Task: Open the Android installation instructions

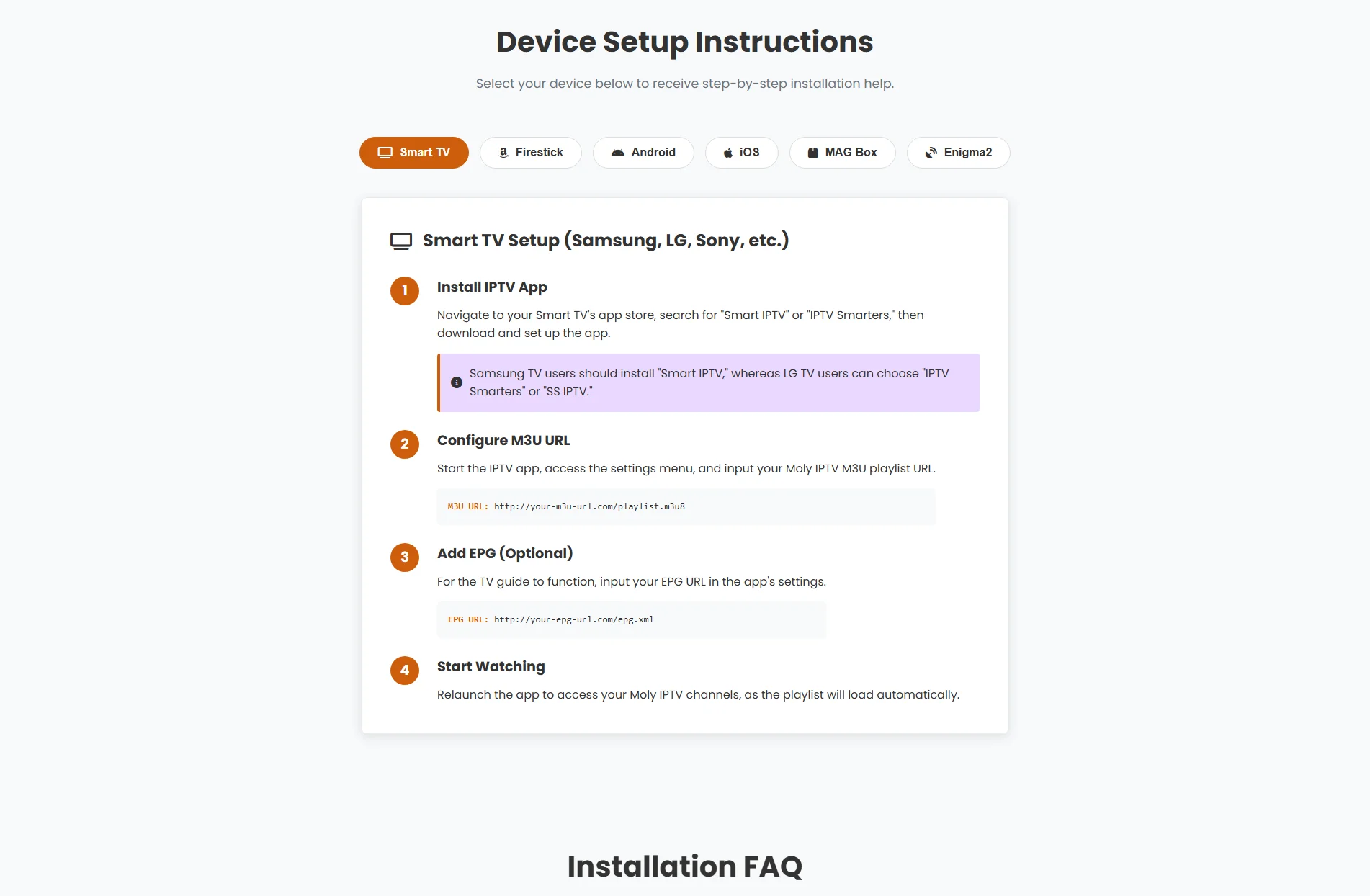Action: (x=643, y=152)
